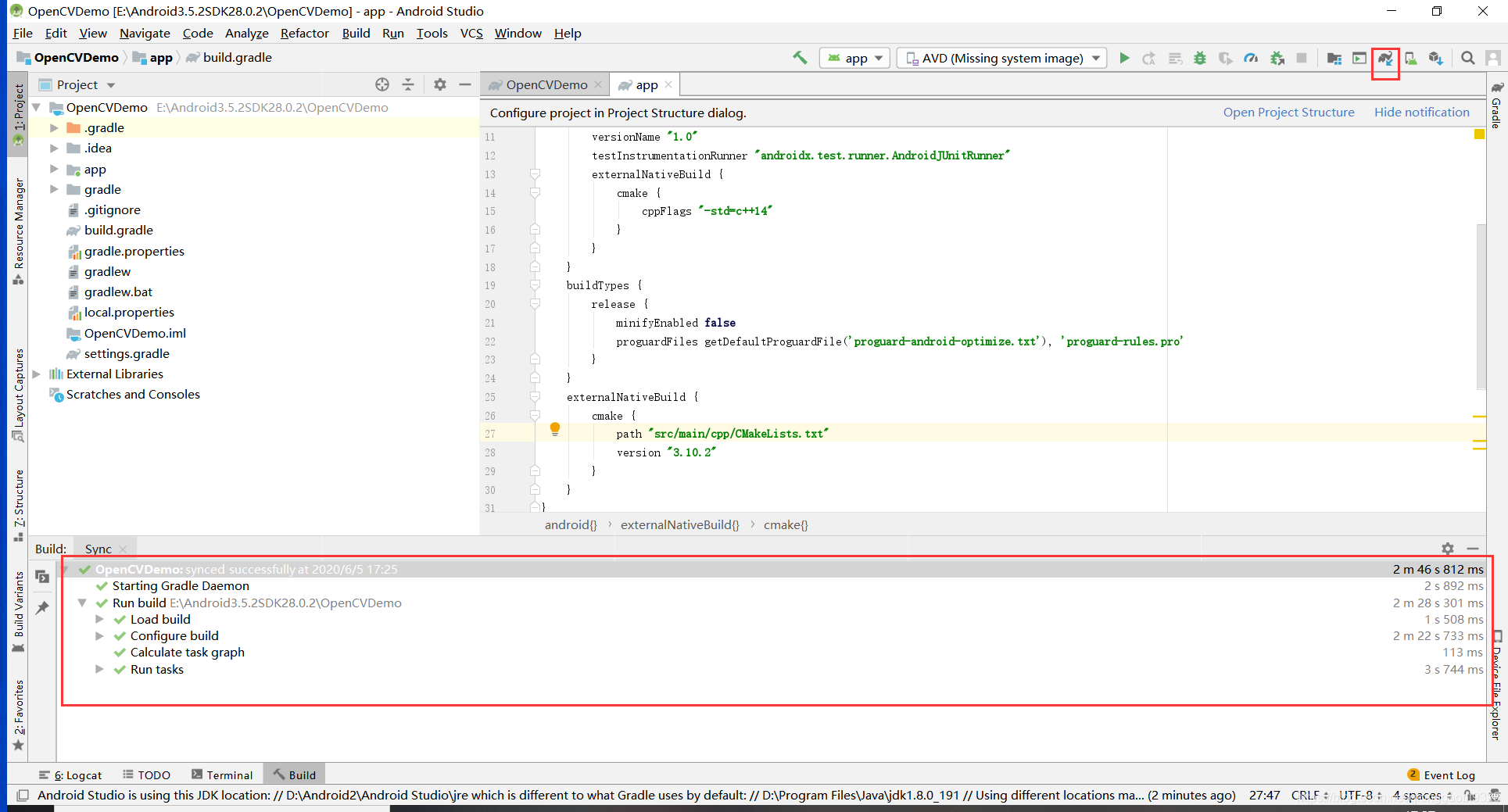Hide the Project panel with minus icon
Image resolution: width=1508 pixels, height=812 pixels.
click(x=465, y=84)
